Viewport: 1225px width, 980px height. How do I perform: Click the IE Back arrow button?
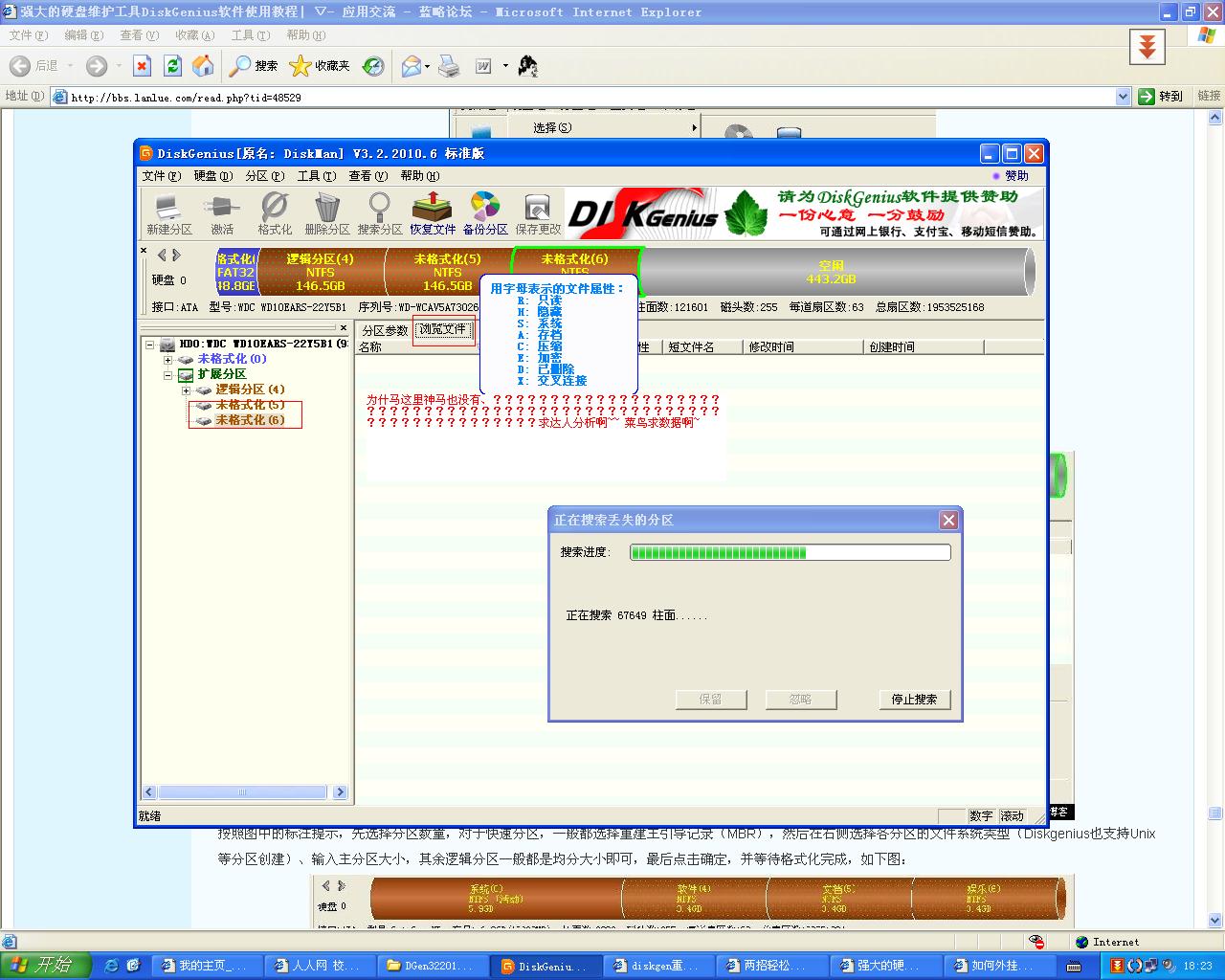[x=20, y=66]
